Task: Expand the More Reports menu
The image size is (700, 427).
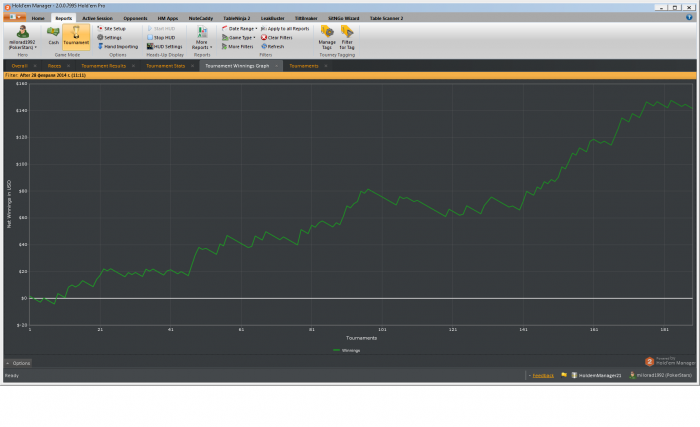Action: [202, 38]
